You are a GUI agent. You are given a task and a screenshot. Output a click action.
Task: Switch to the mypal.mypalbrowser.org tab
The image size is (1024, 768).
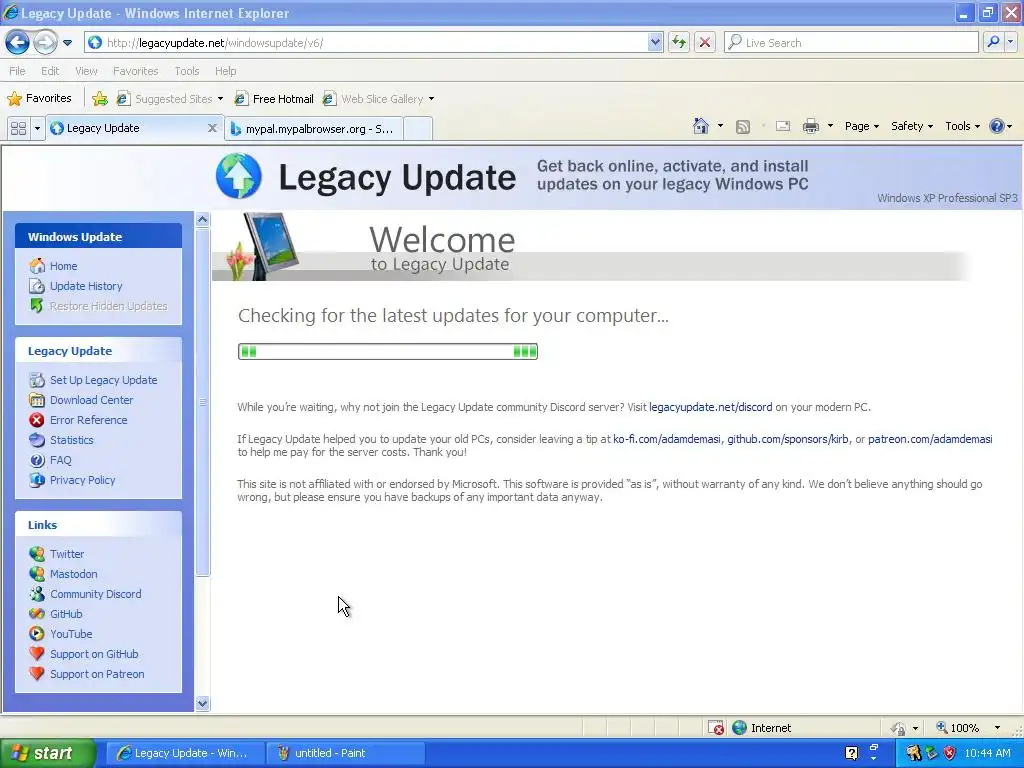coord(313,129)
